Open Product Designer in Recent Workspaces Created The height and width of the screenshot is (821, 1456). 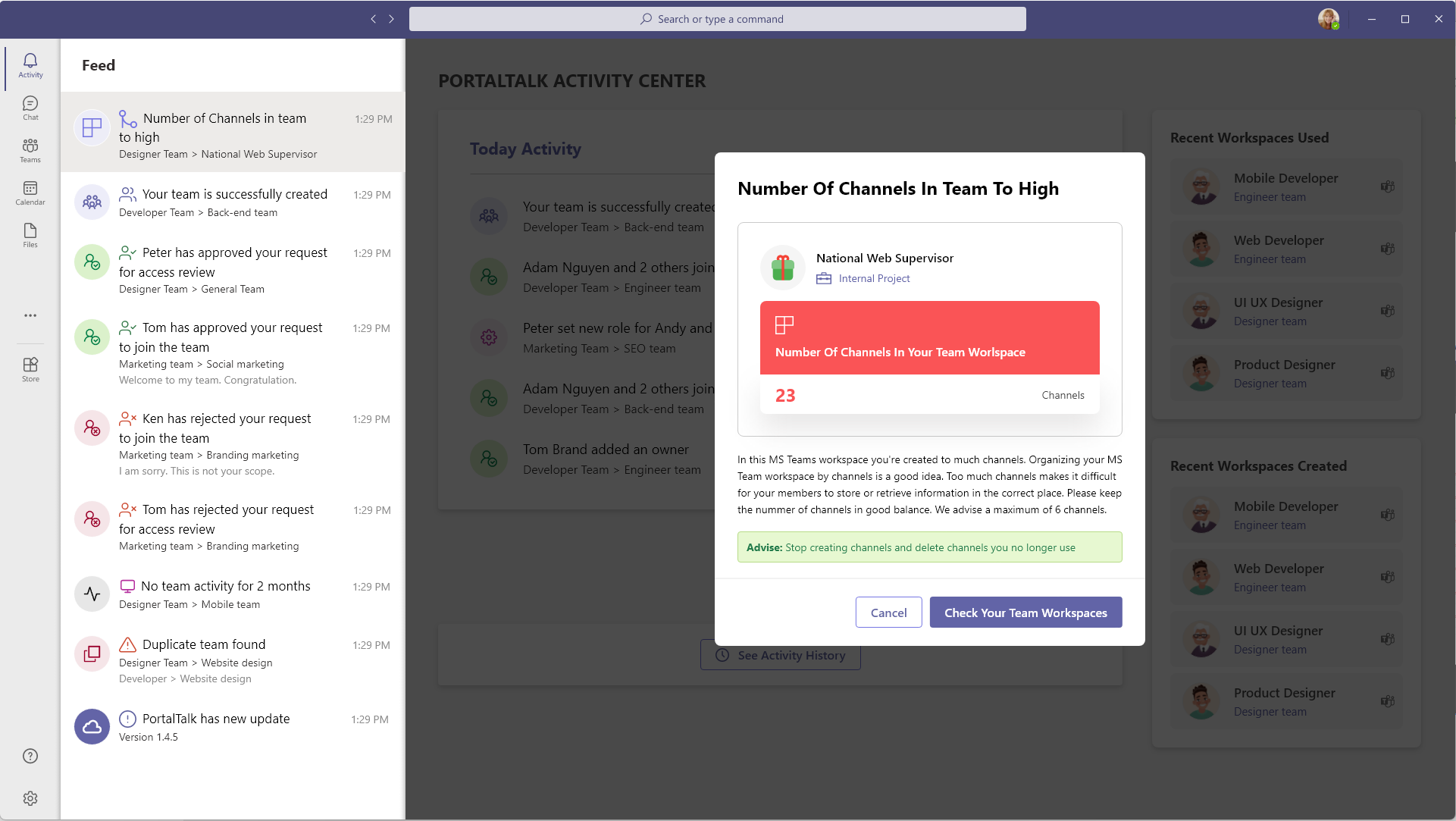1286,701
